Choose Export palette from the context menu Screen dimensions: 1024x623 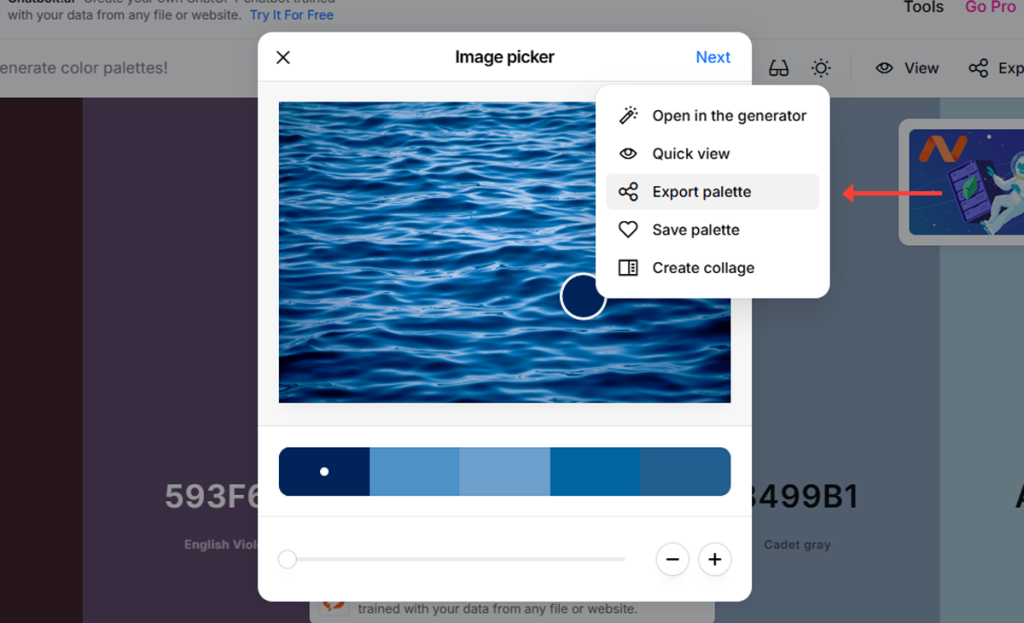coord(700,191)
